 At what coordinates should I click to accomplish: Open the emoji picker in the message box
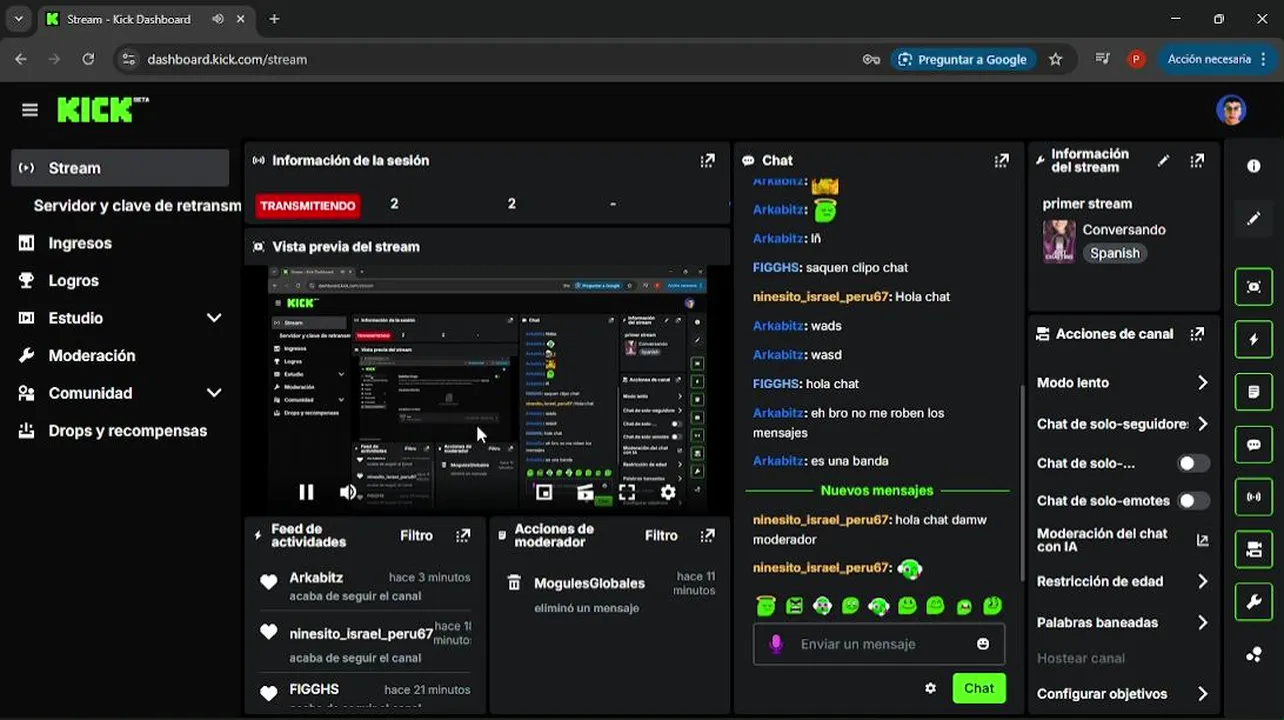click(x=983, y=644)
